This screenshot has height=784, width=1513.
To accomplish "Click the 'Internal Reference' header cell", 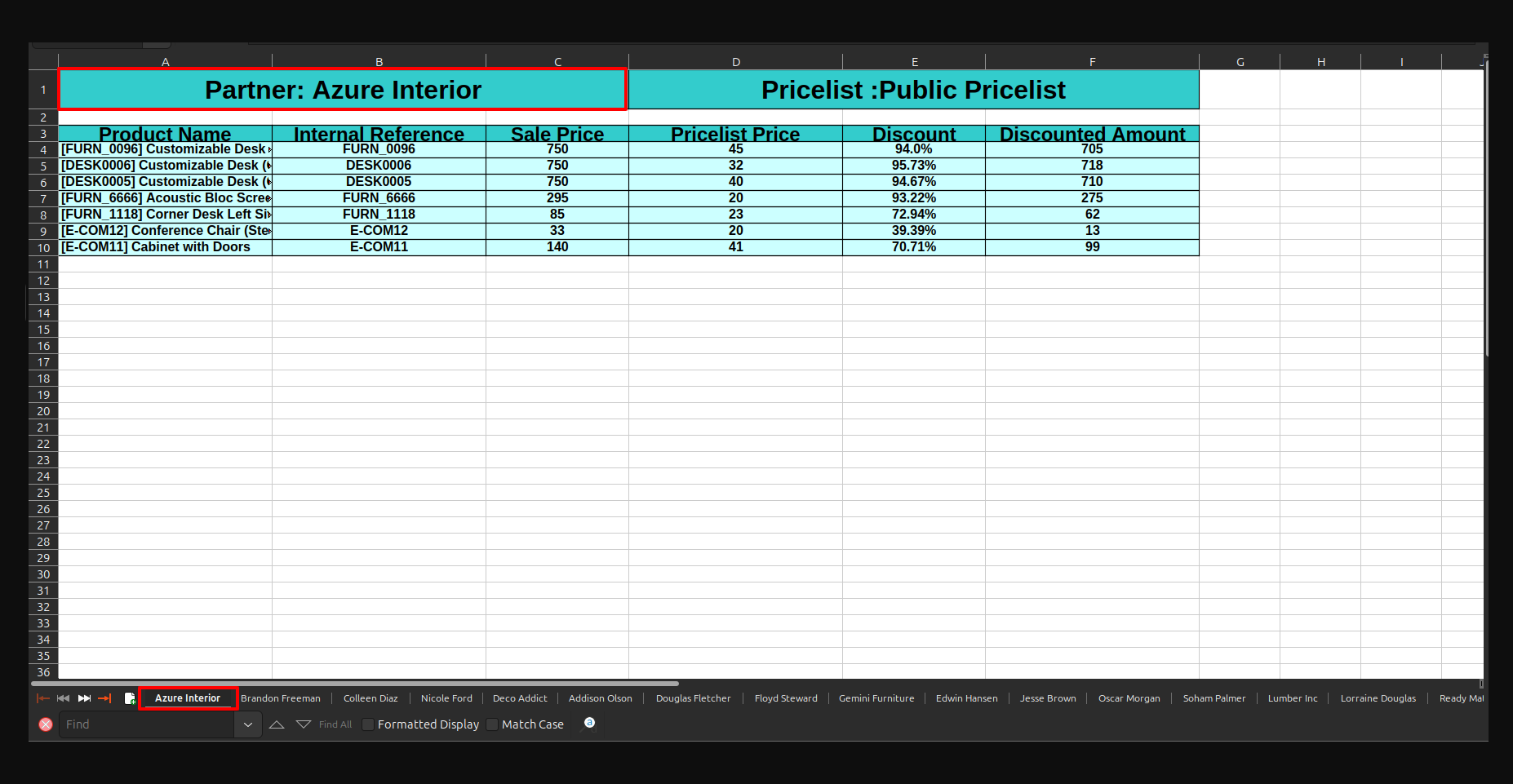I will click(x=379, y=134).
